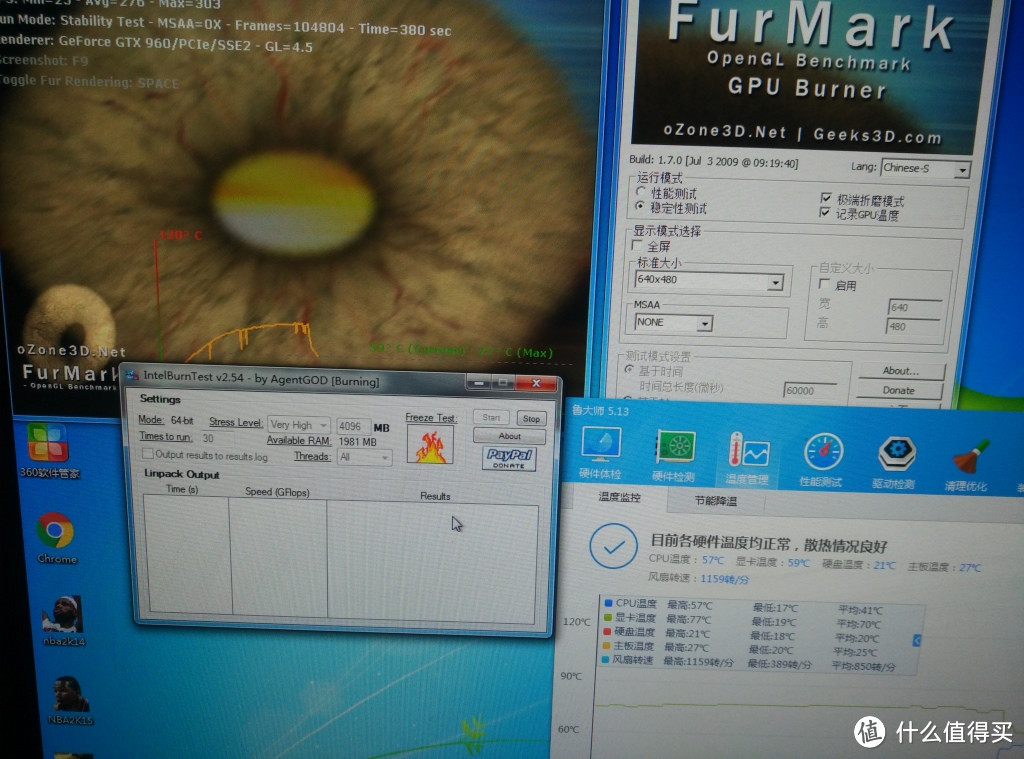The height and width of the screenshot is (759, 1024).
Task: Click the 60000 test duration field
Action: 810,391
